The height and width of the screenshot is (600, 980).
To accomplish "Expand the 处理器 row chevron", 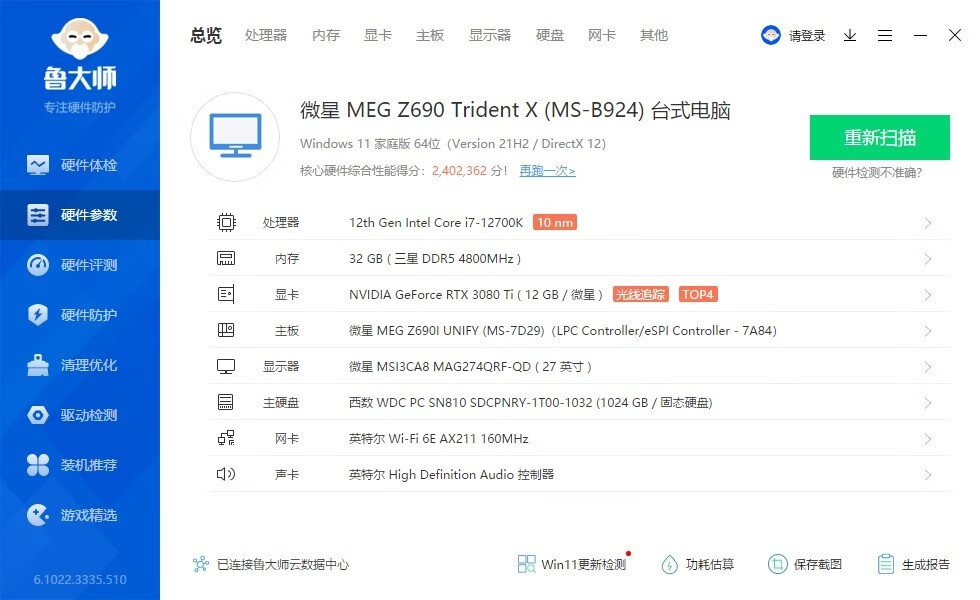I will [x=928, y=223].
